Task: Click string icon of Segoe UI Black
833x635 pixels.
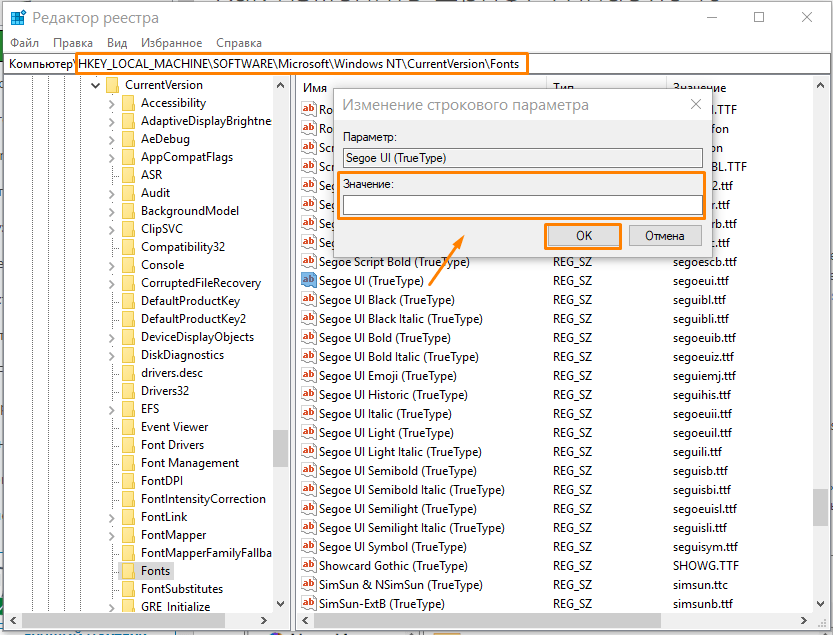Action: click(309, 299)
